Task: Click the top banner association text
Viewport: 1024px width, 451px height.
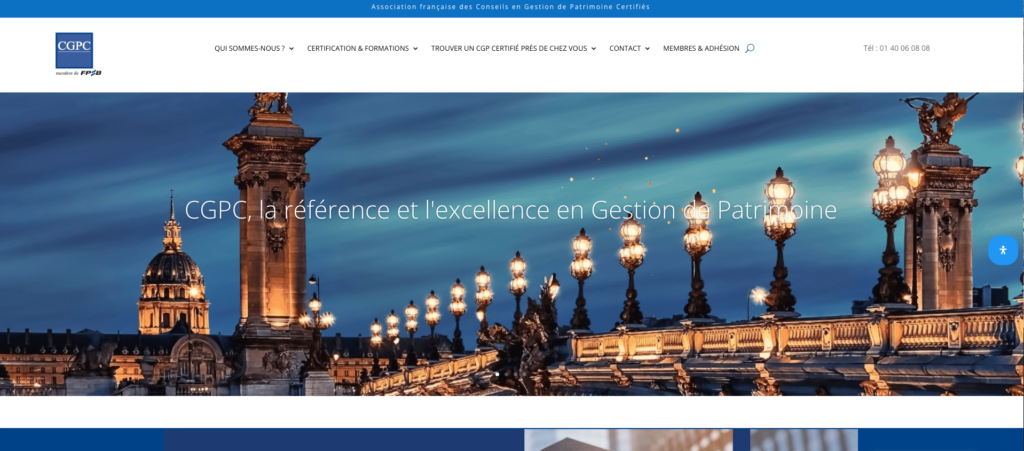Action: [511, 7]
